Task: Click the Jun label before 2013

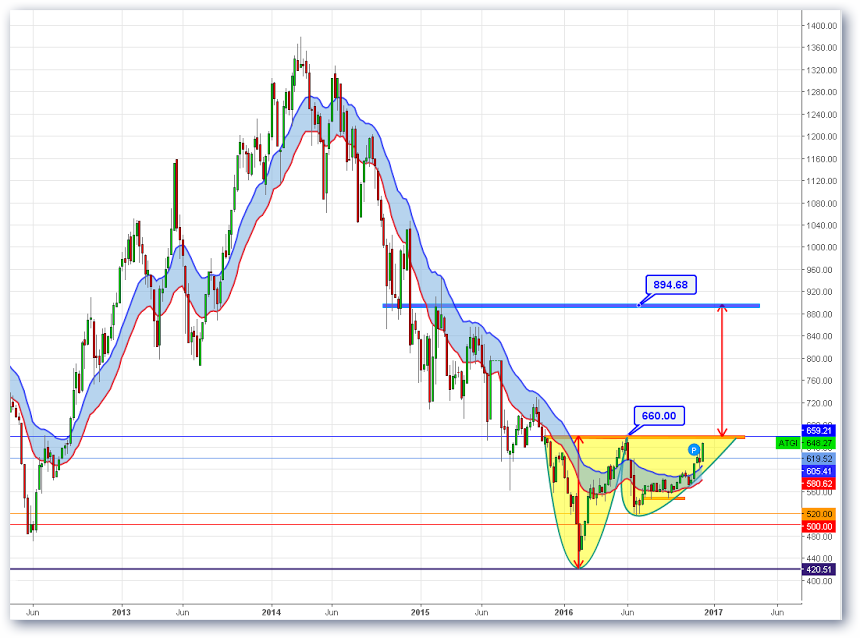Action: [32, 612]
